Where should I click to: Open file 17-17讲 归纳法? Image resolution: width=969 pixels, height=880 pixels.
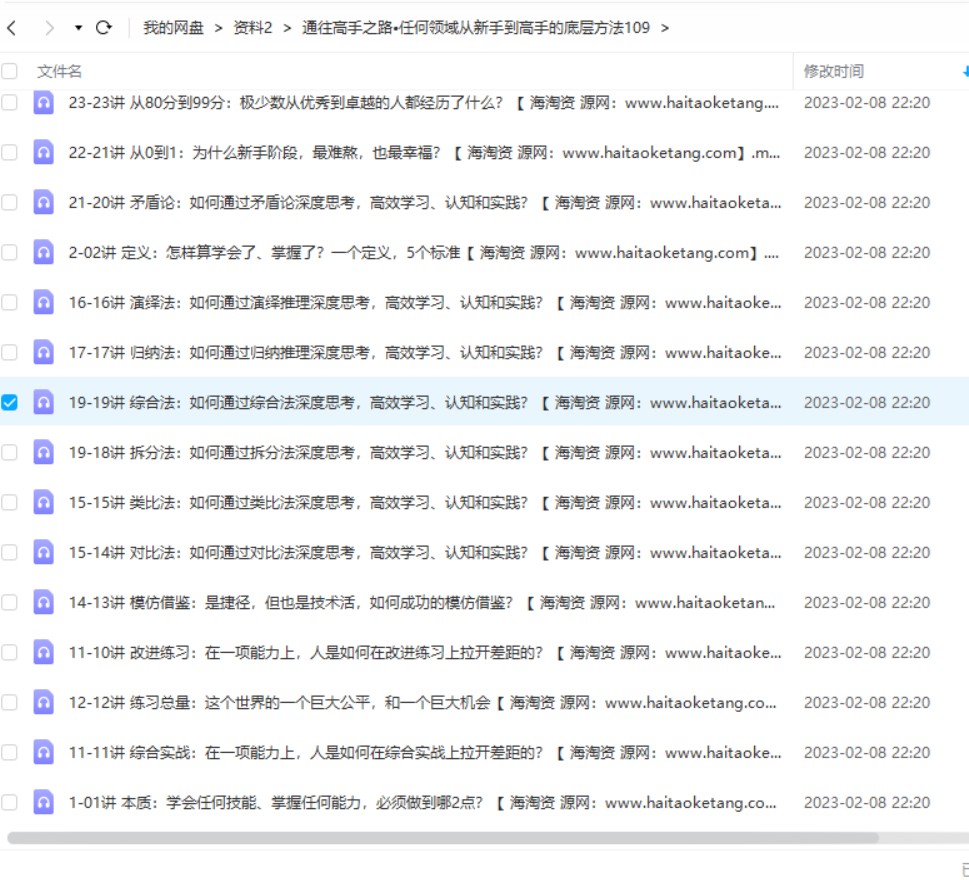(425, 352)
